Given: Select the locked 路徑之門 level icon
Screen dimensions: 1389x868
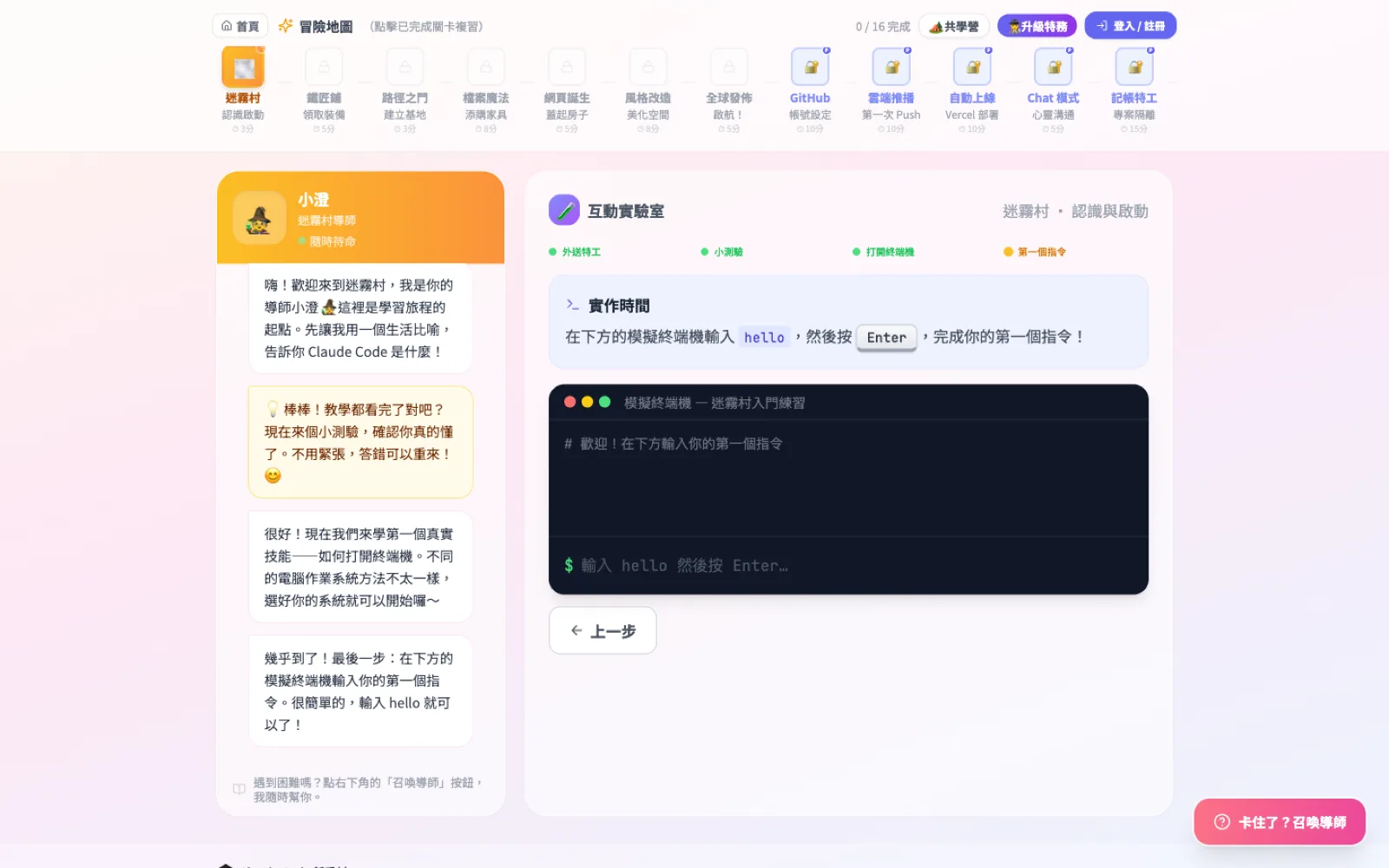Looking at the screenshot, I should coord(405,68).
